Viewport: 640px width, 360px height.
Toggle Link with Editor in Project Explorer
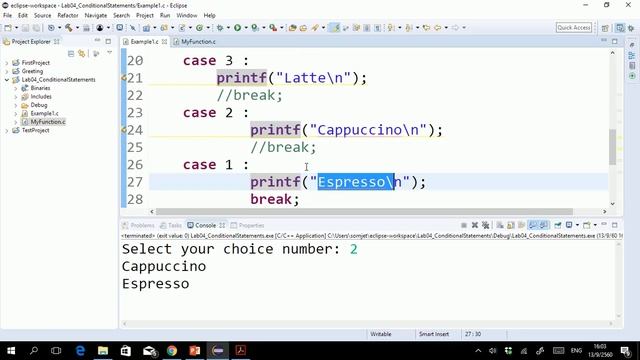(82, 53)
